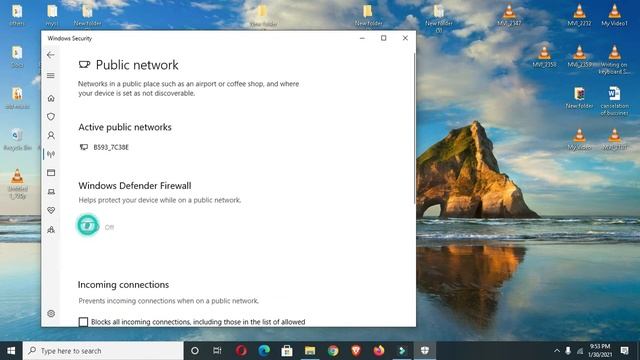Open Family options icon in sidebar

[51, 229]
